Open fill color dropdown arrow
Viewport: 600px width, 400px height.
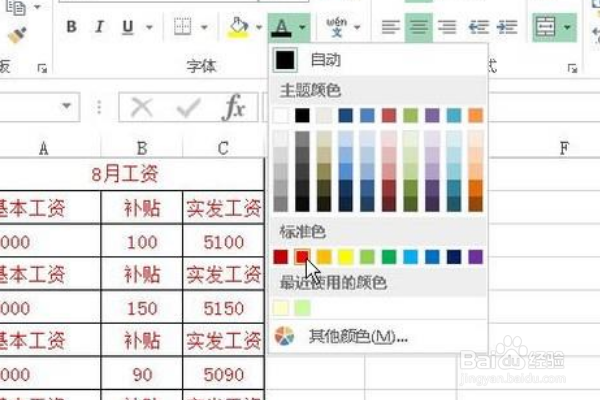(x=259, y=27)
